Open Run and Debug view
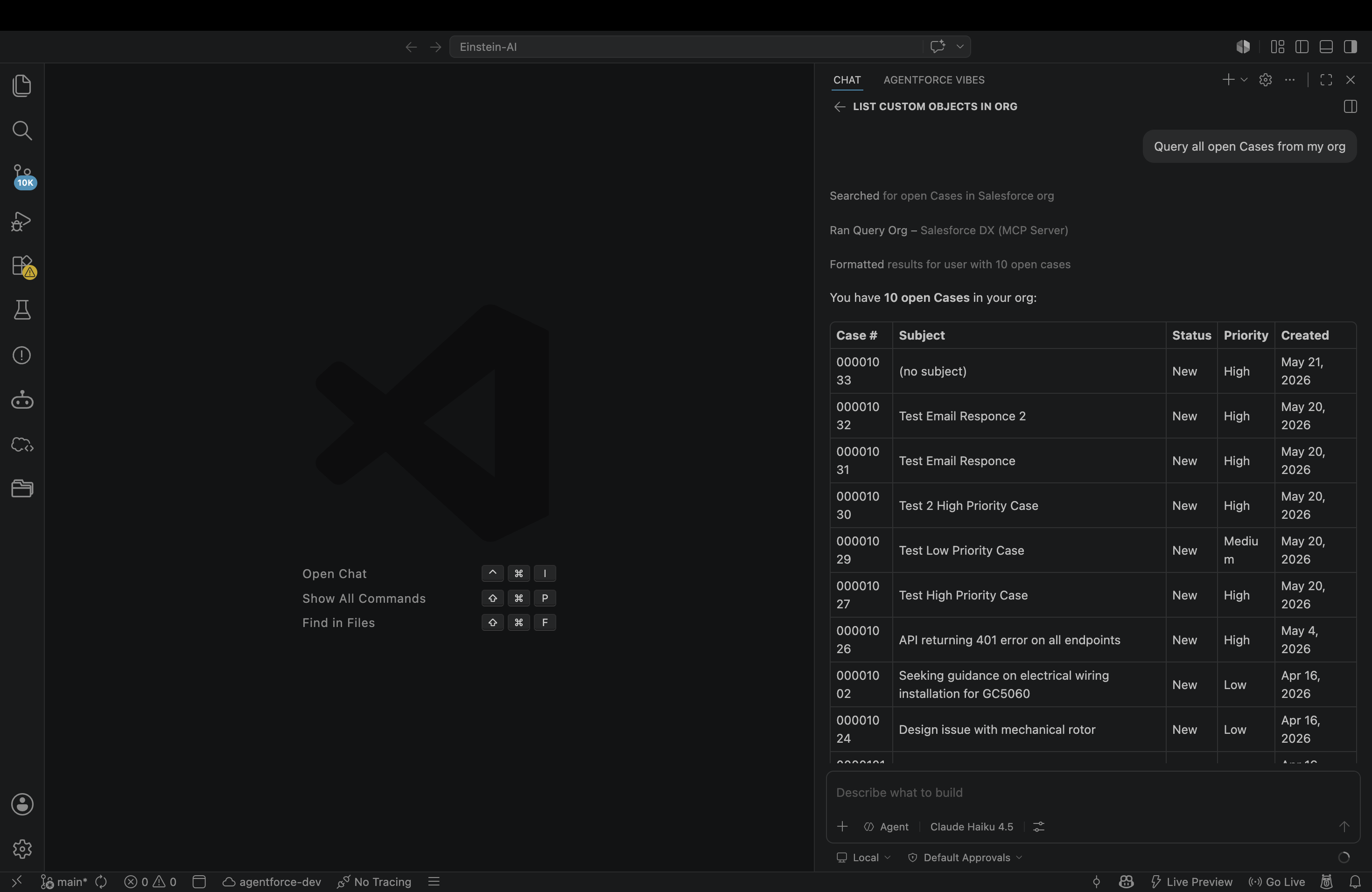Screen dimensions: 1372x892 [22, 221]
